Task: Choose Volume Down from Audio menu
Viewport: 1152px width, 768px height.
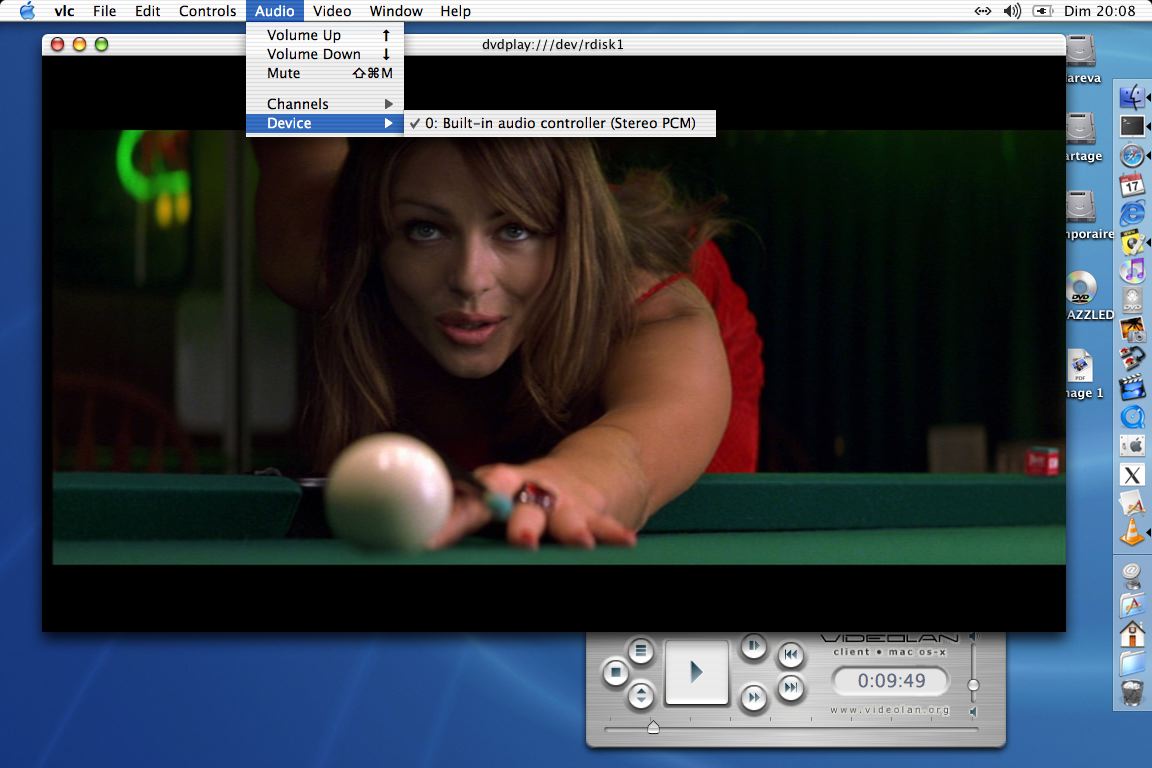Action: [x=314, y=54]
